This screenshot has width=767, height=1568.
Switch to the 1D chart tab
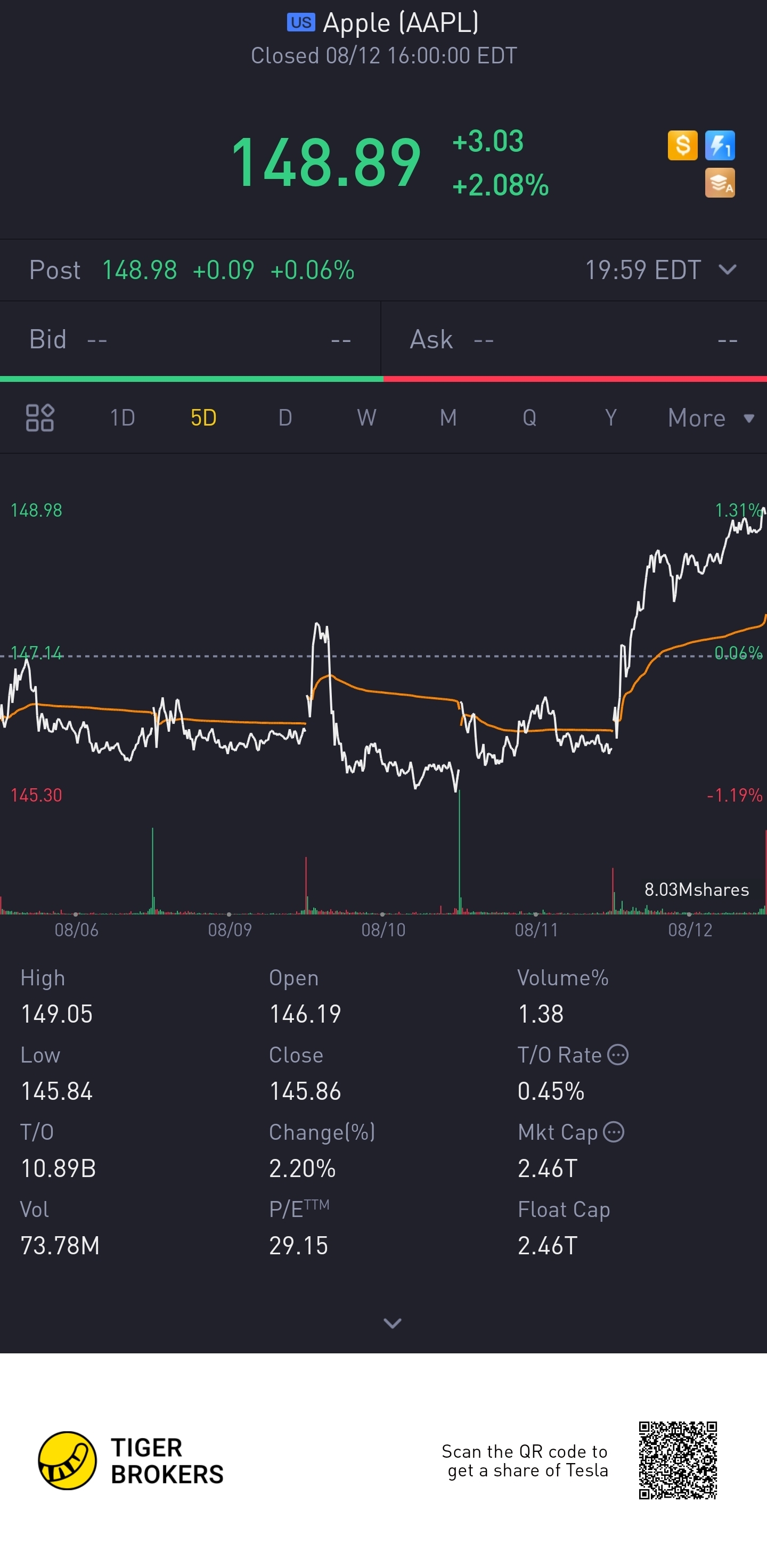point(123,418)
